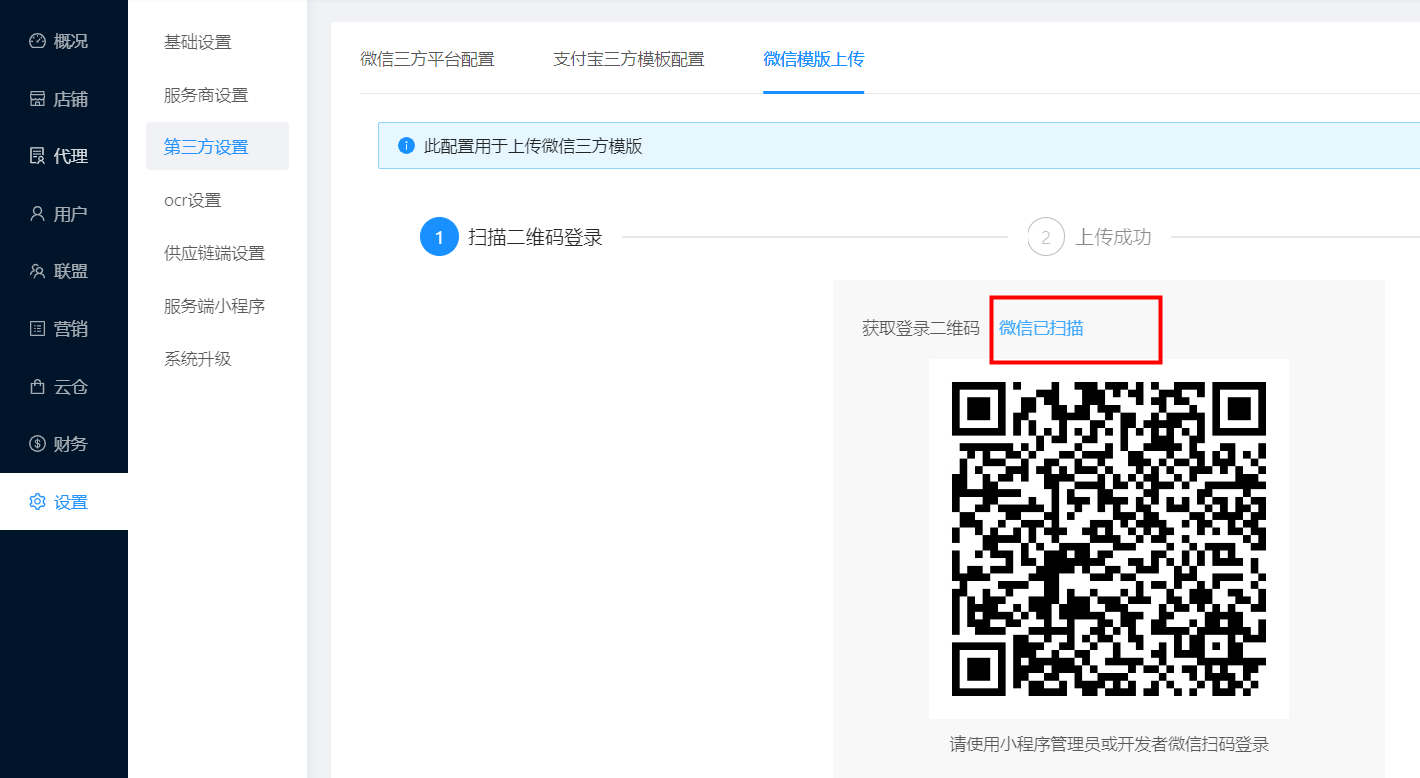Viewport: 1420px width, 778px height.
Task: Click the 请使用小程序管理员或开发者微信扫码登录 hint
Action: (1109, 745)
